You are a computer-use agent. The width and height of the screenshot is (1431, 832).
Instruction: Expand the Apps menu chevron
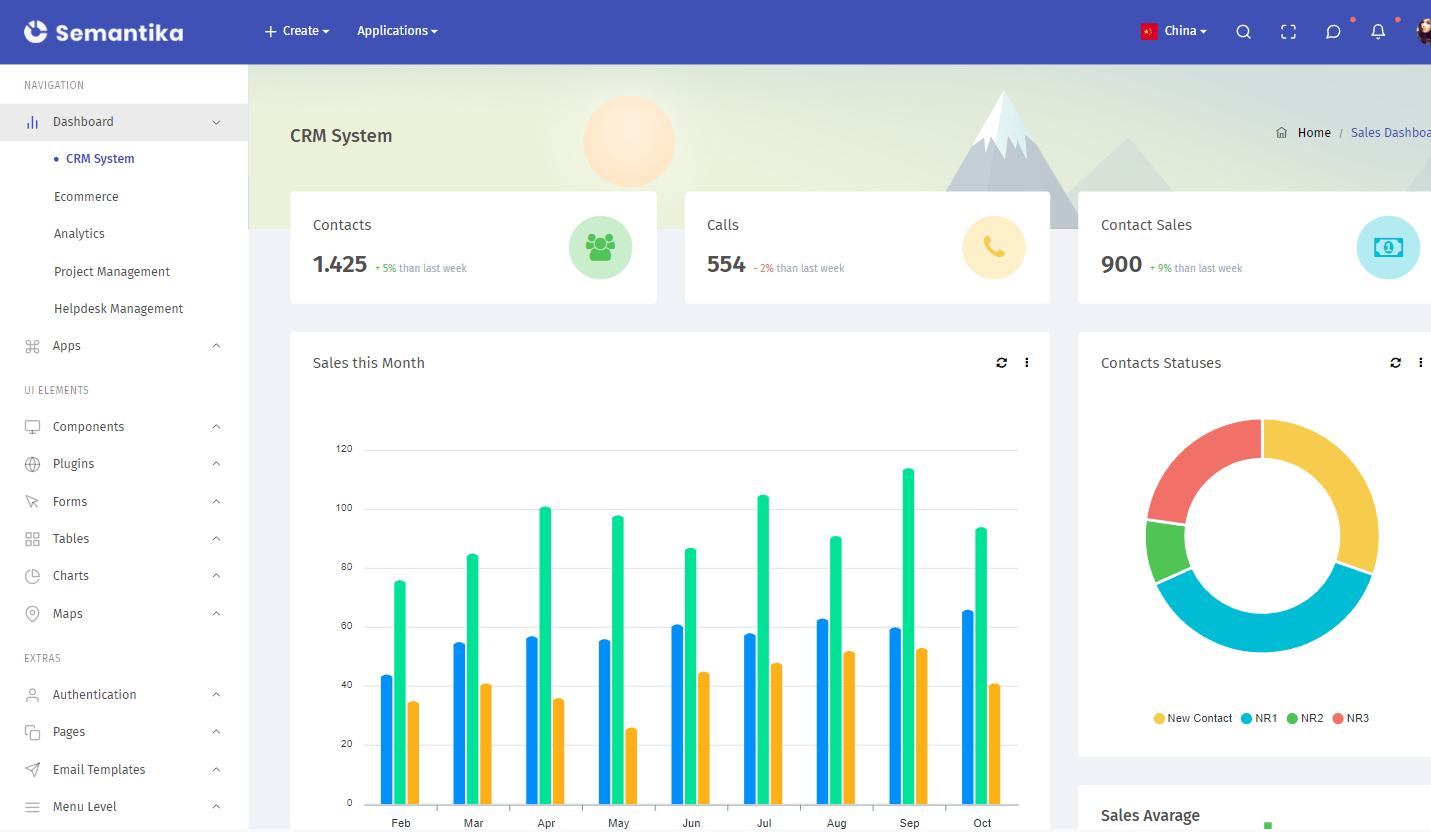coord(216,346)
